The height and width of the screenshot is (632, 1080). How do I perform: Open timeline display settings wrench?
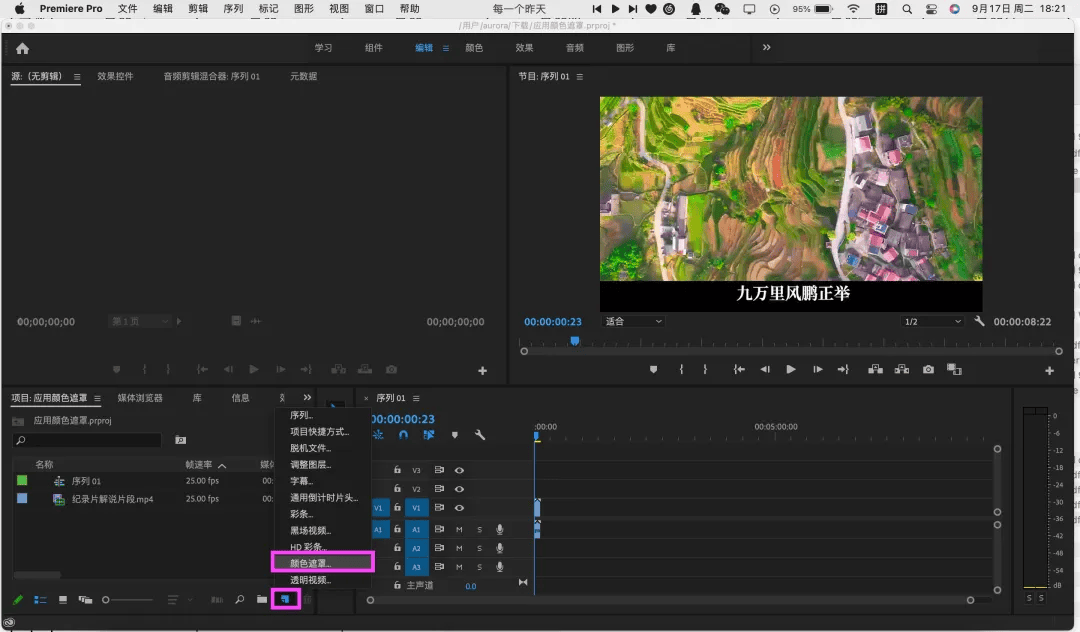point(480,434)
